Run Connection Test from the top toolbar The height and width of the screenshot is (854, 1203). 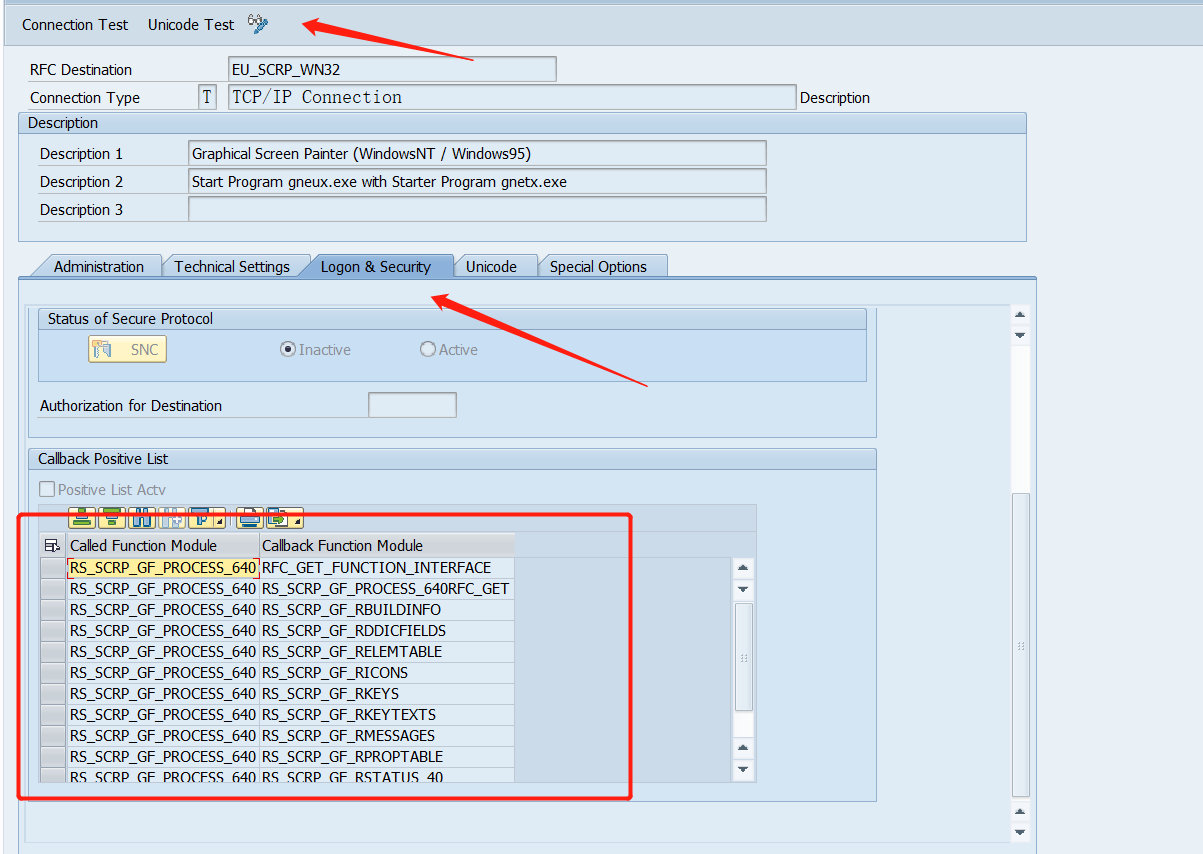74,24
